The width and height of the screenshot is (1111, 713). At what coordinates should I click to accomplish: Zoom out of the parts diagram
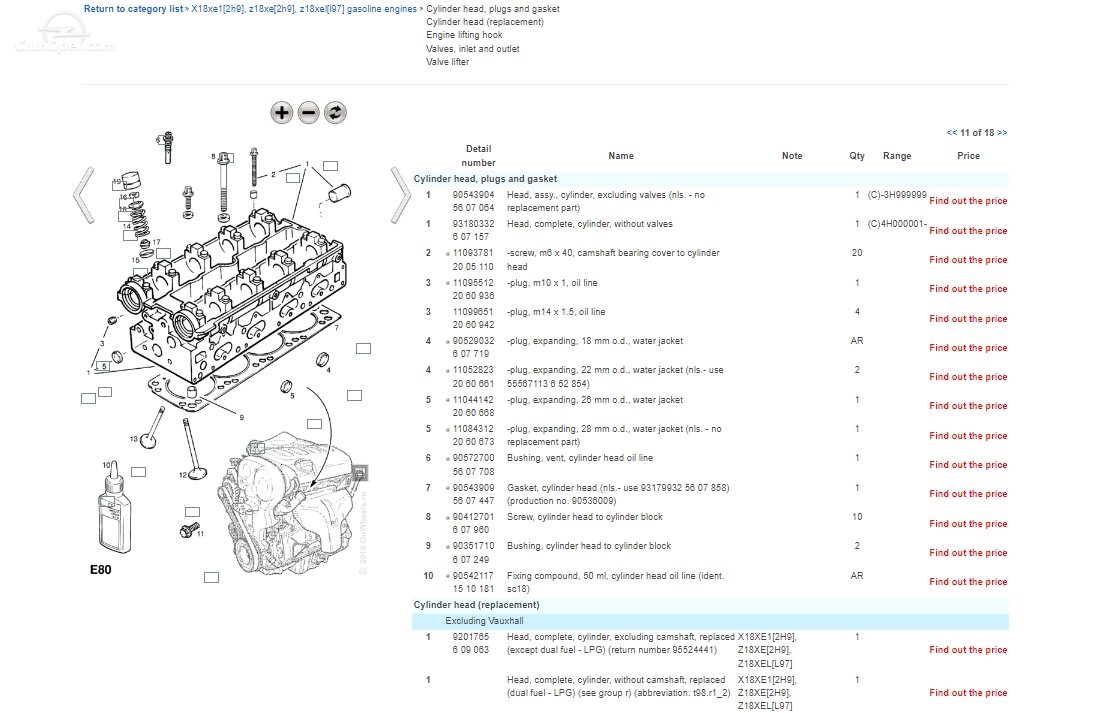pyautogui.click(x=308, y=112)
